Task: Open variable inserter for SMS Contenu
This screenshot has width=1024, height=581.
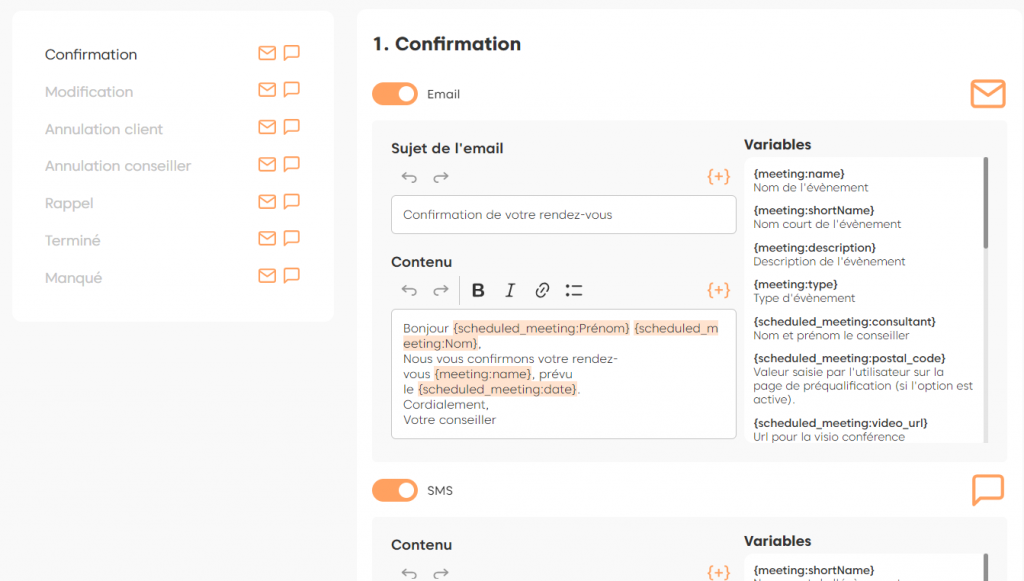Action: 718,572
